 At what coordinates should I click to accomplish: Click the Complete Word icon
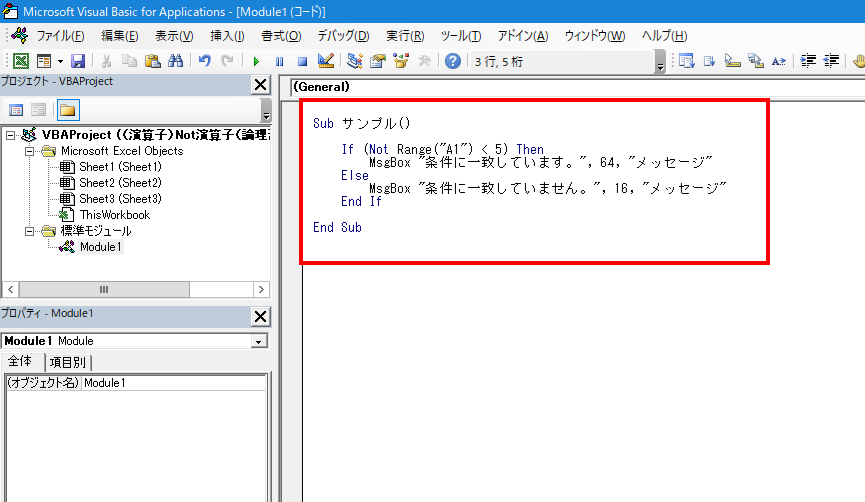pyautogui.click(x=779, y=61)
